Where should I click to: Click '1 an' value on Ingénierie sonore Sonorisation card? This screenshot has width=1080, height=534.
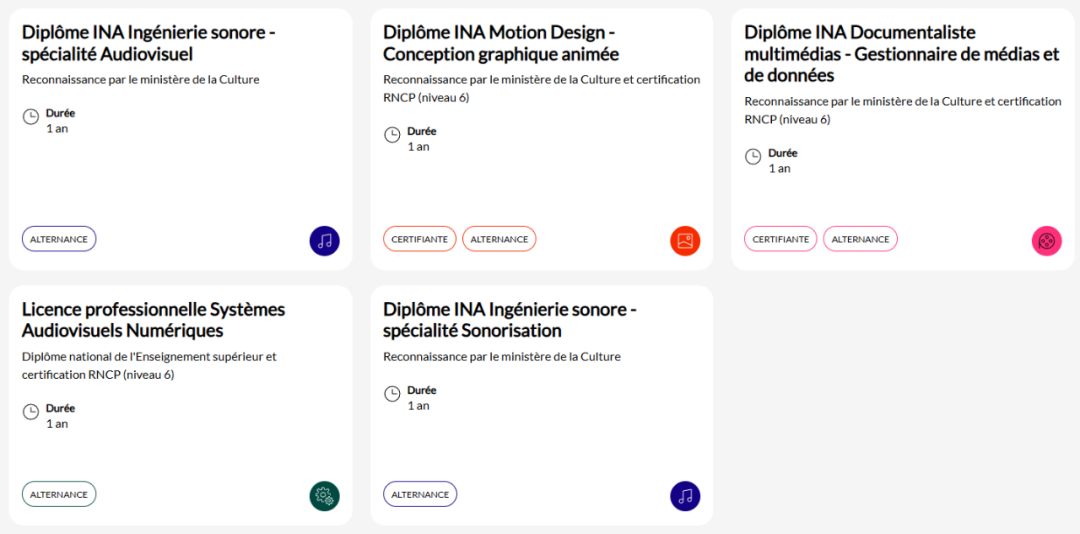click(418, 405)
